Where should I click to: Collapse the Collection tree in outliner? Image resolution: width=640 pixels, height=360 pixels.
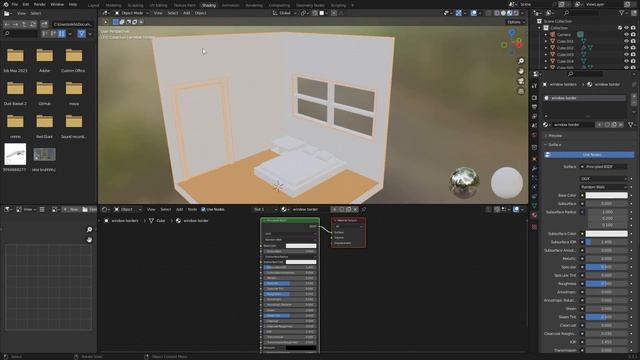pos(539,28)
